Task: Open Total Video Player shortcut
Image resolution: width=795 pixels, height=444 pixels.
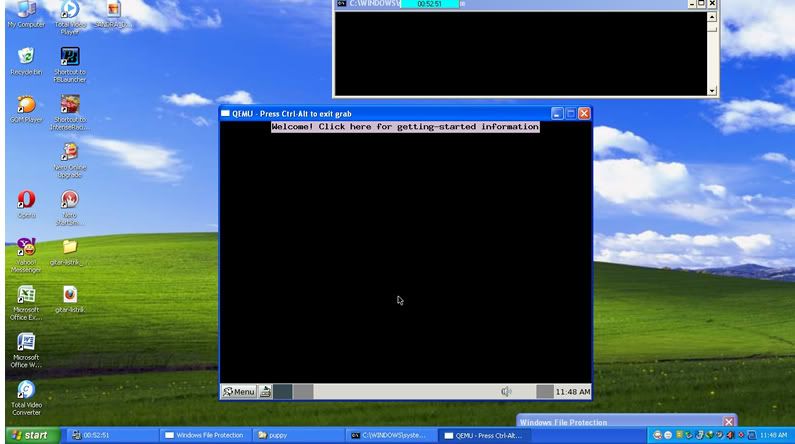Action: pyautogui.click(x=69, y=17)
